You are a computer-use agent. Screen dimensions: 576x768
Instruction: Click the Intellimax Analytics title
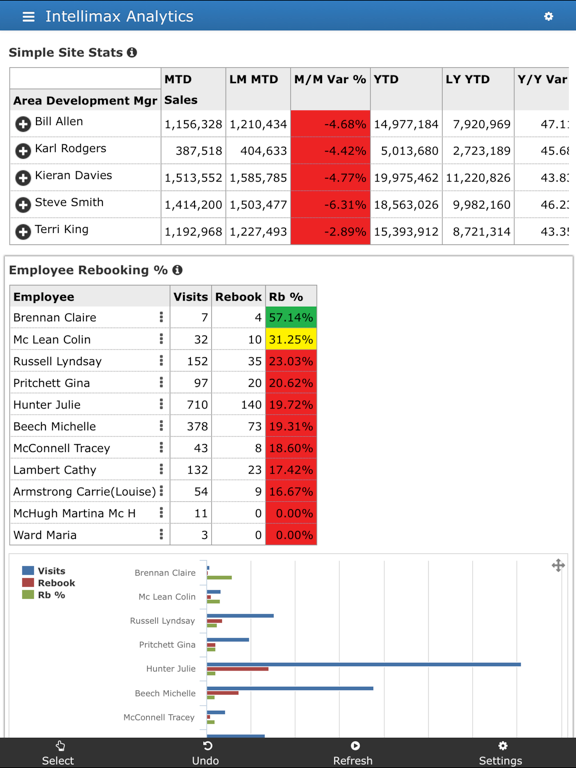[120, 17]
